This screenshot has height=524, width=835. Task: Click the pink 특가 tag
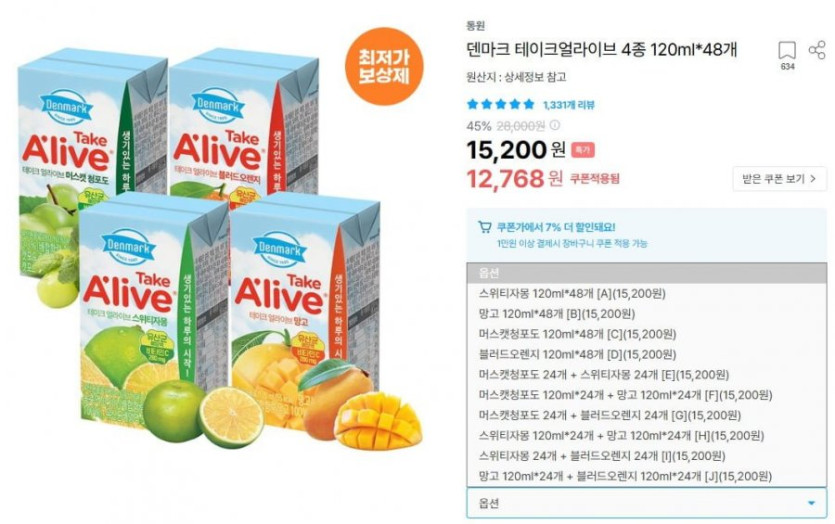tap(583, 150)
